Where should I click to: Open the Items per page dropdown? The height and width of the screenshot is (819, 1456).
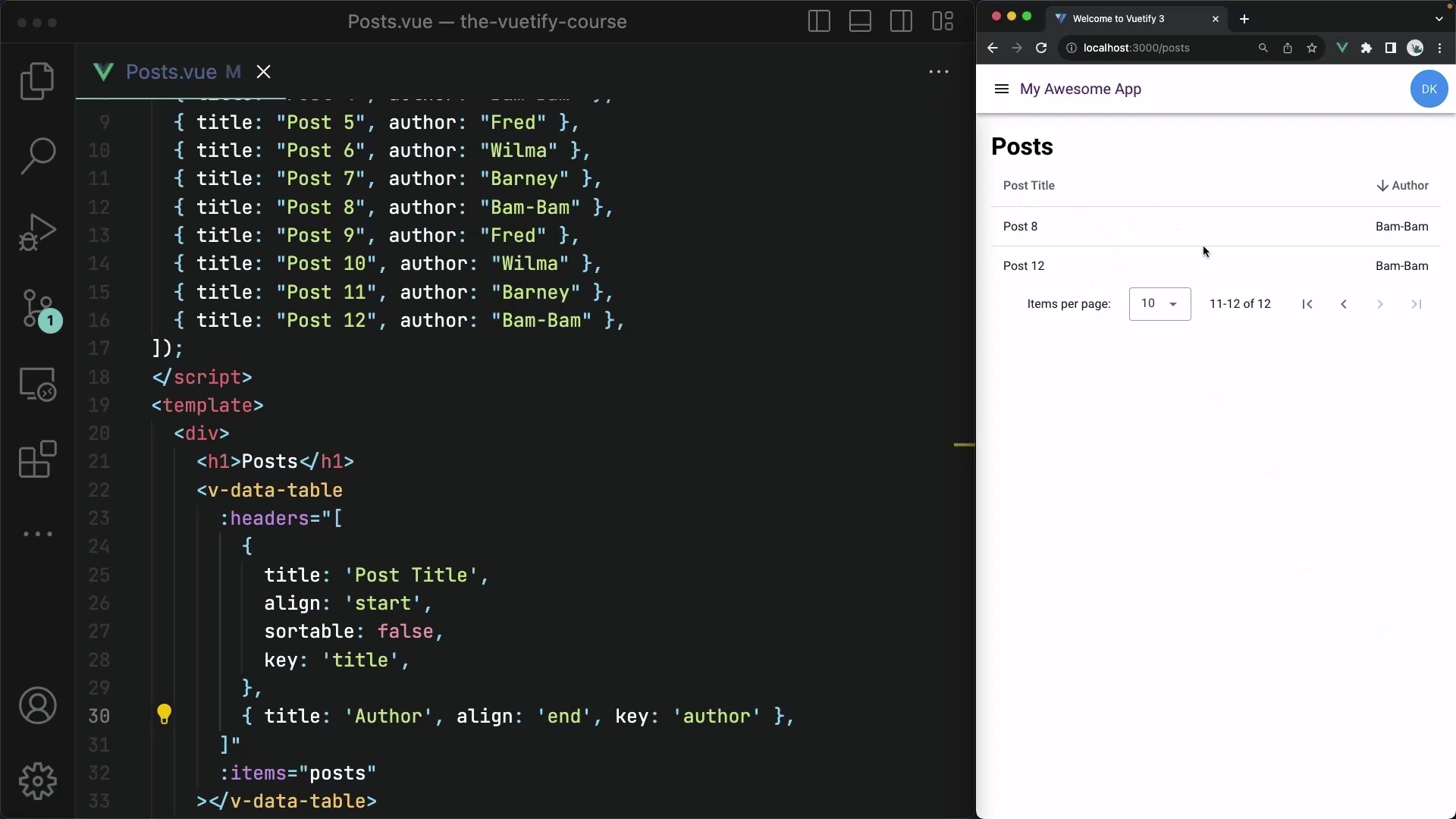pyautogui.click(x=1159, y=304)
